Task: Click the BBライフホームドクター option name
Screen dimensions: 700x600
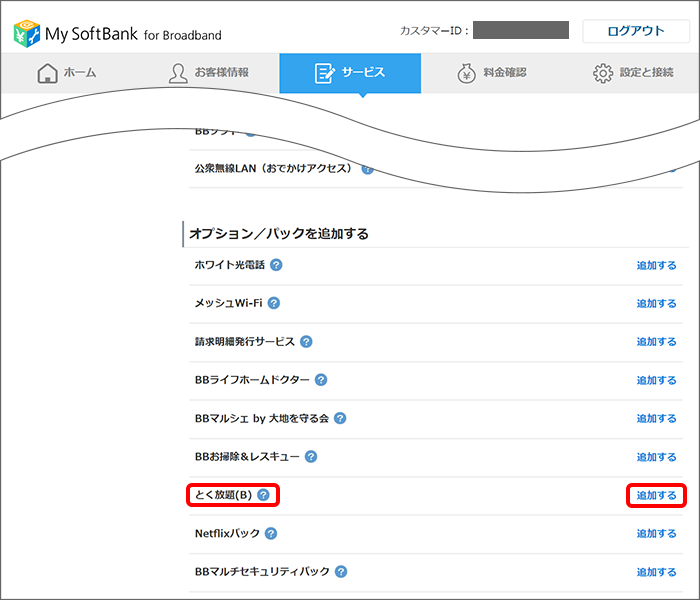Action: [x=252, y=380]
